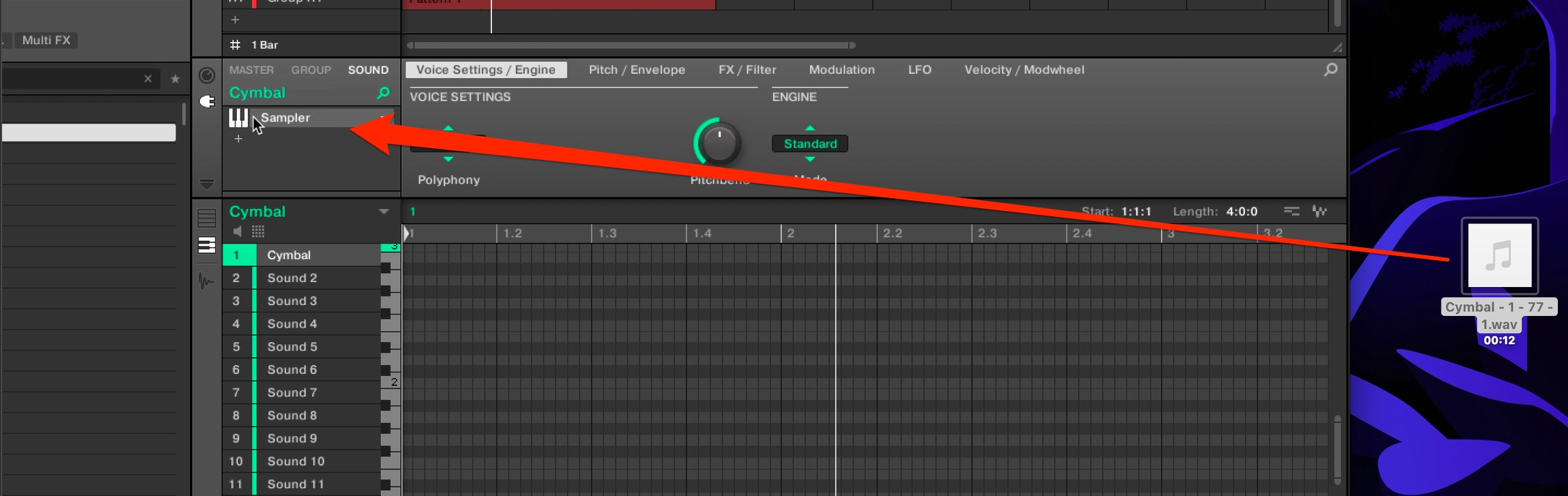Switch to the Plug-in view icon
Image resolution: width=1568 pixels, height=496 pixels.
[x=207, y=101]
